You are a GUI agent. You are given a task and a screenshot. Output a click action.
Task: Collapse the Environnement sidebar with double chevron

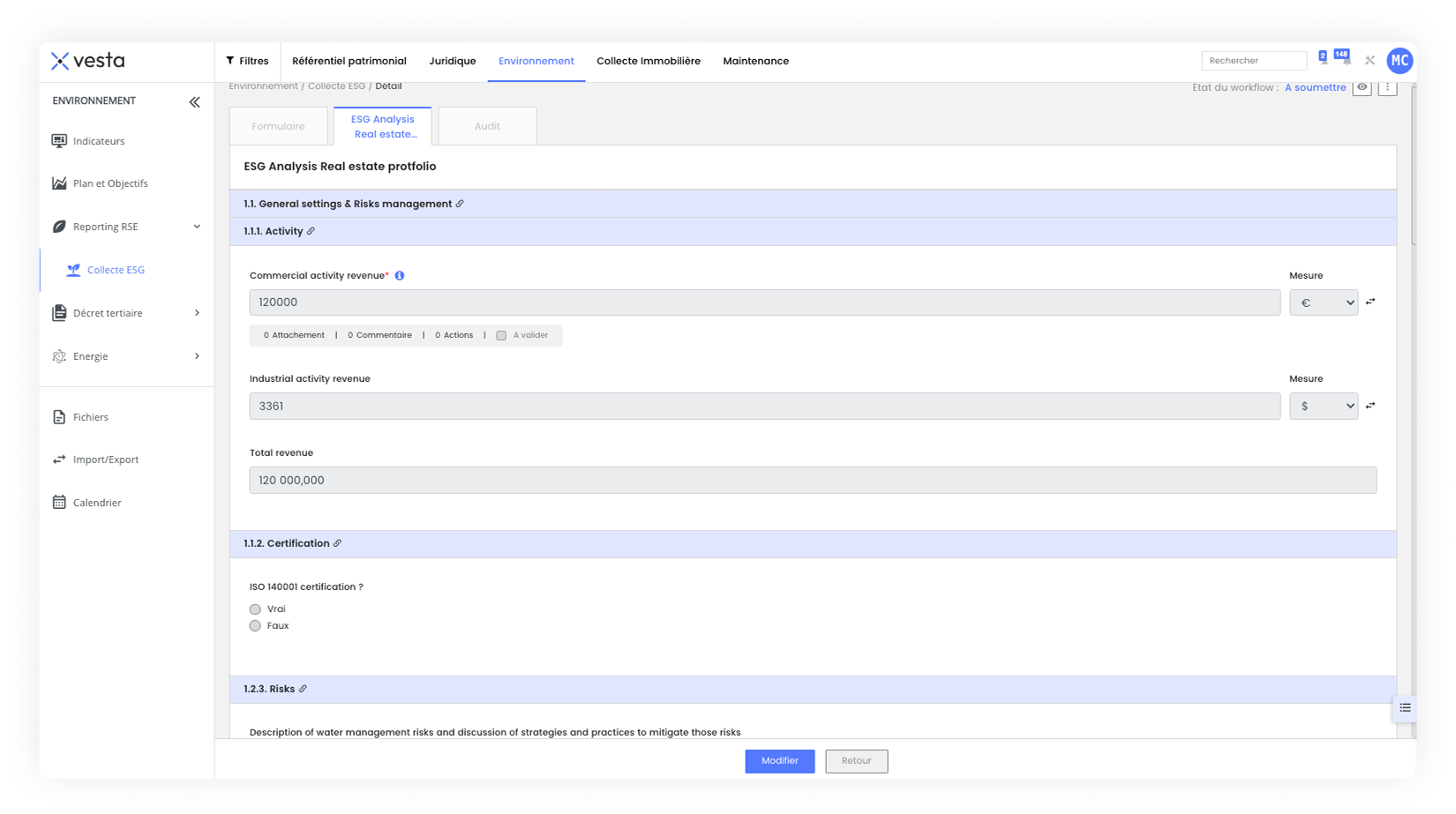pyautogui.click(x=194, y=102)
